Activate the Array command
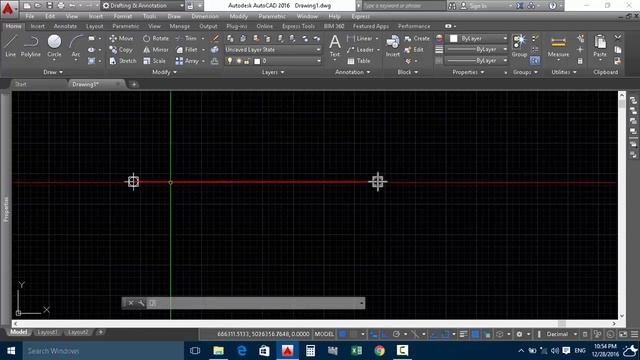The width and height of the screenshot is (640, 360). [x=187, y=61]
